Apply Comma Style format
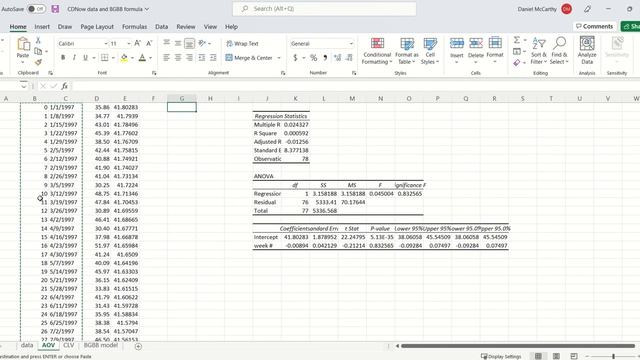 point(325,58)
